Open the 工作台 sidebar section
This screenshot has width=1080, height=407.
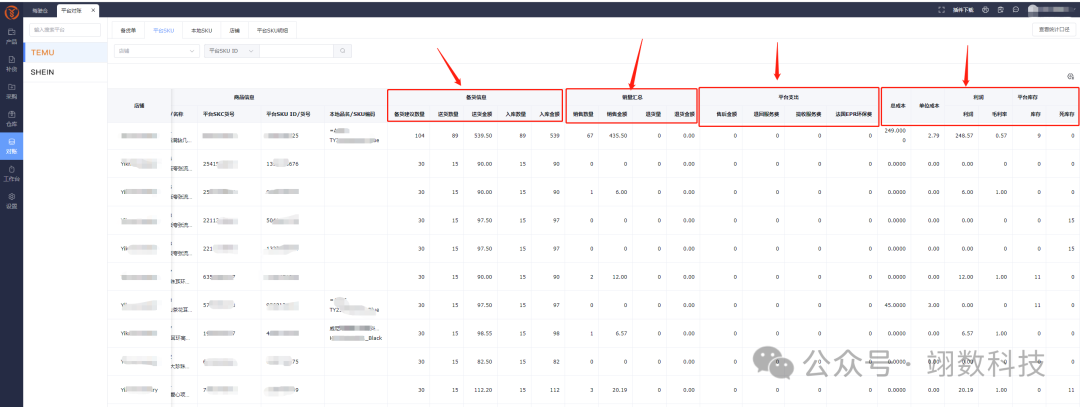pyautogui.click(x=11, y=174)
